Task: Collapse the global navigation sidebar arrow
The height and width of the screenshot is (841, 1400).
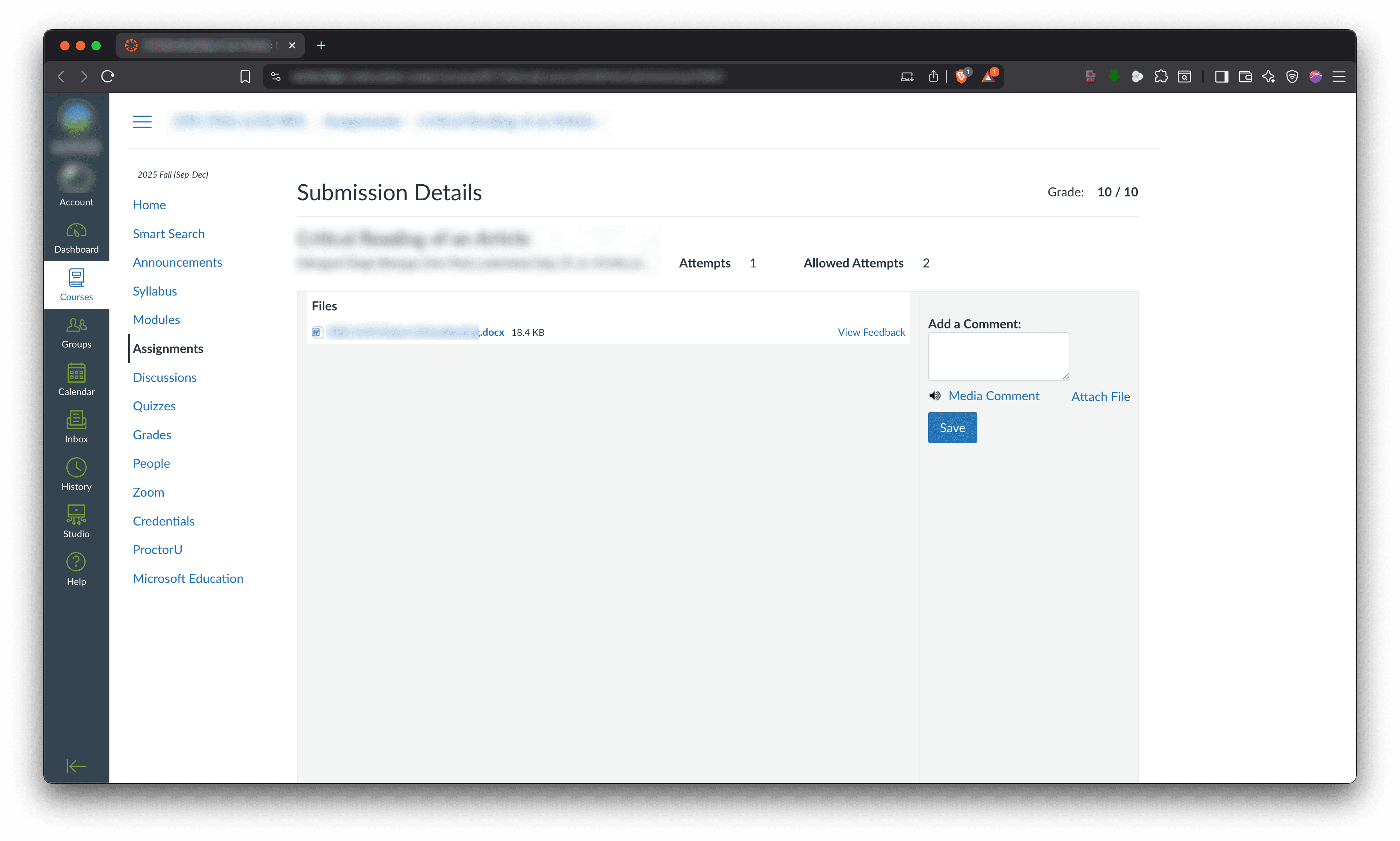Action: tap(76, 766)
